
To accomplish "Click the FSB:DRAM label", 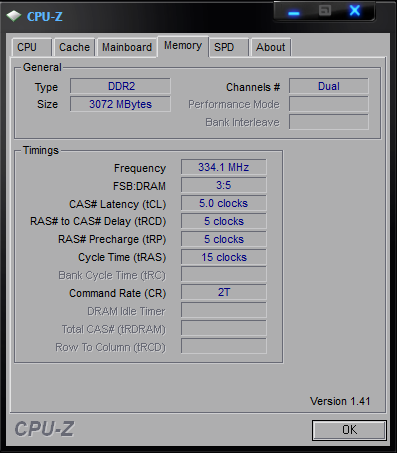I will point(139,186).
